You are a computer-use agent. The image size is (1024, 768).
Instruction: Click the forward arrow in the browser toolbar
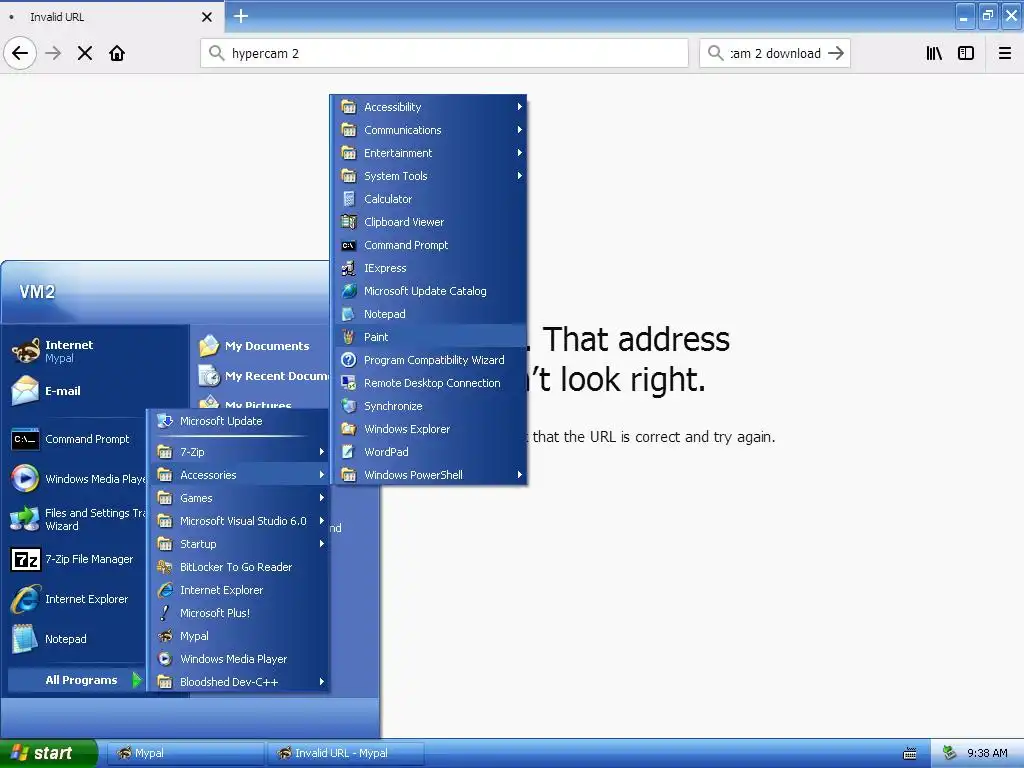(53, 53)
